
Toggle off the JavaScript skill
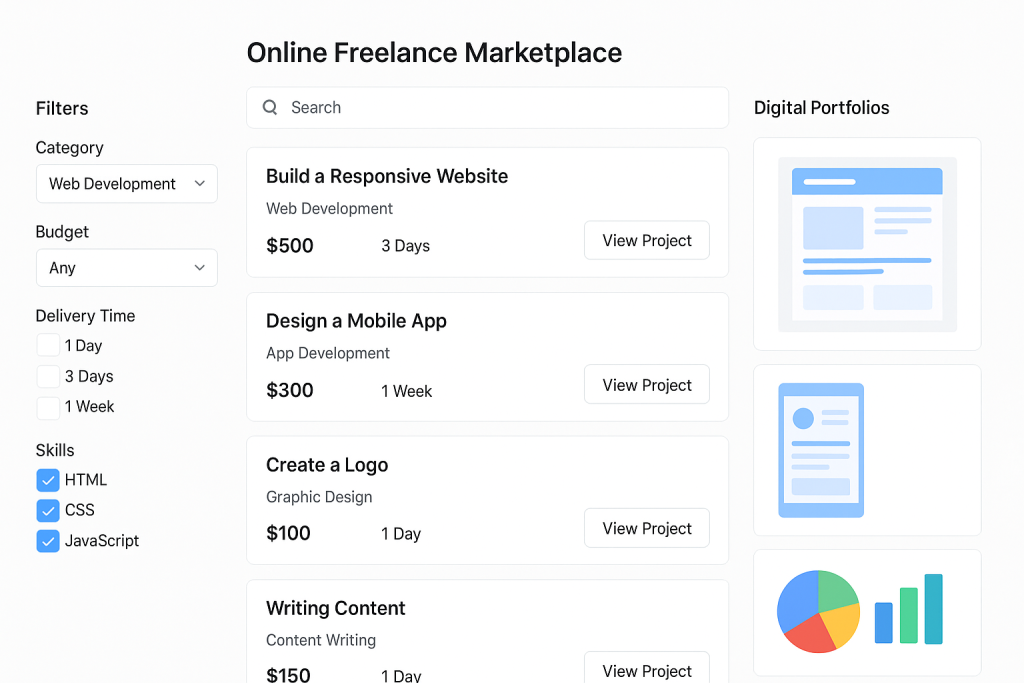pyautogui.click(x=47, y=541)
